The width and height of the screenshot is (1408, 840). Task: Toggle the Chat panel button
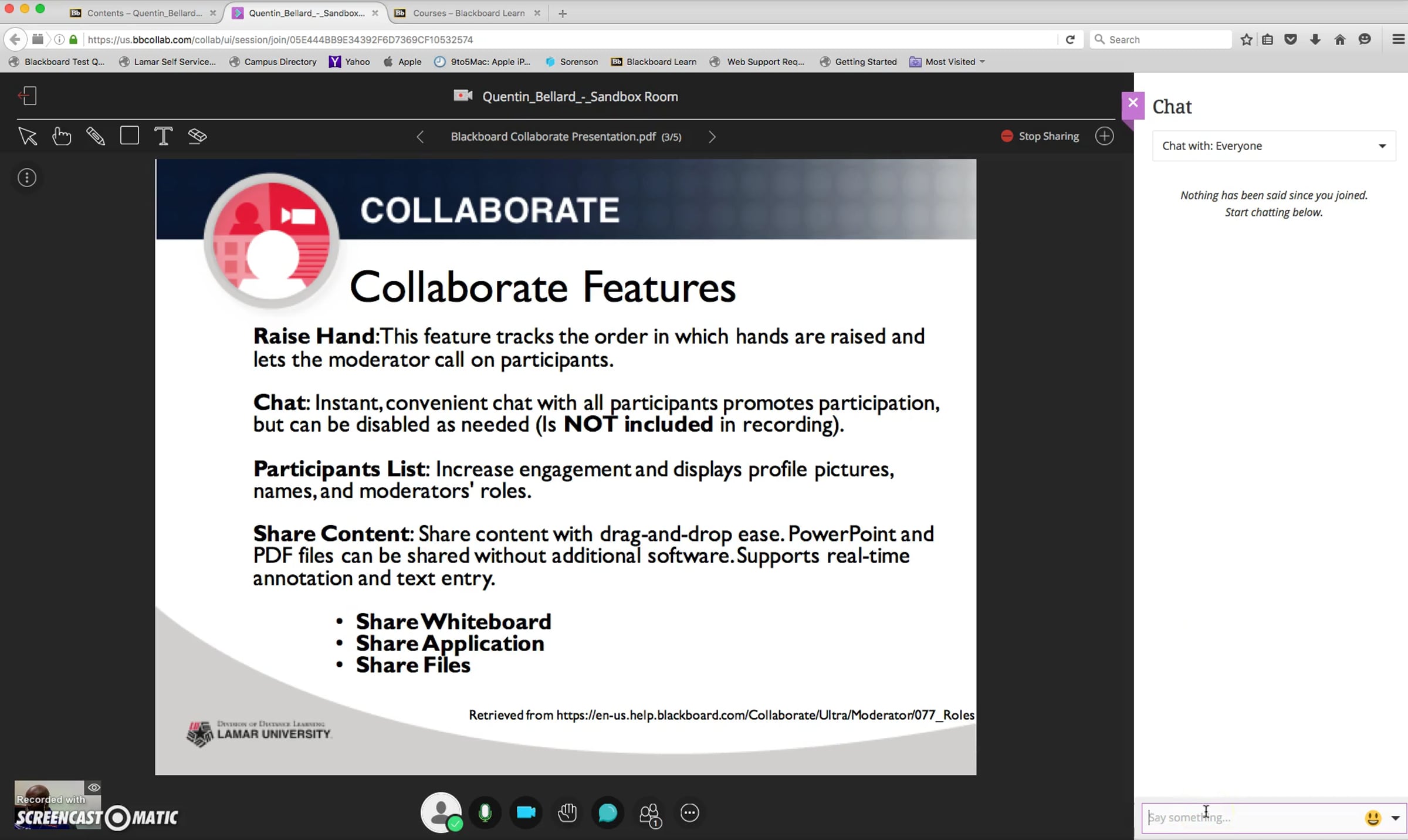[608, 812]
